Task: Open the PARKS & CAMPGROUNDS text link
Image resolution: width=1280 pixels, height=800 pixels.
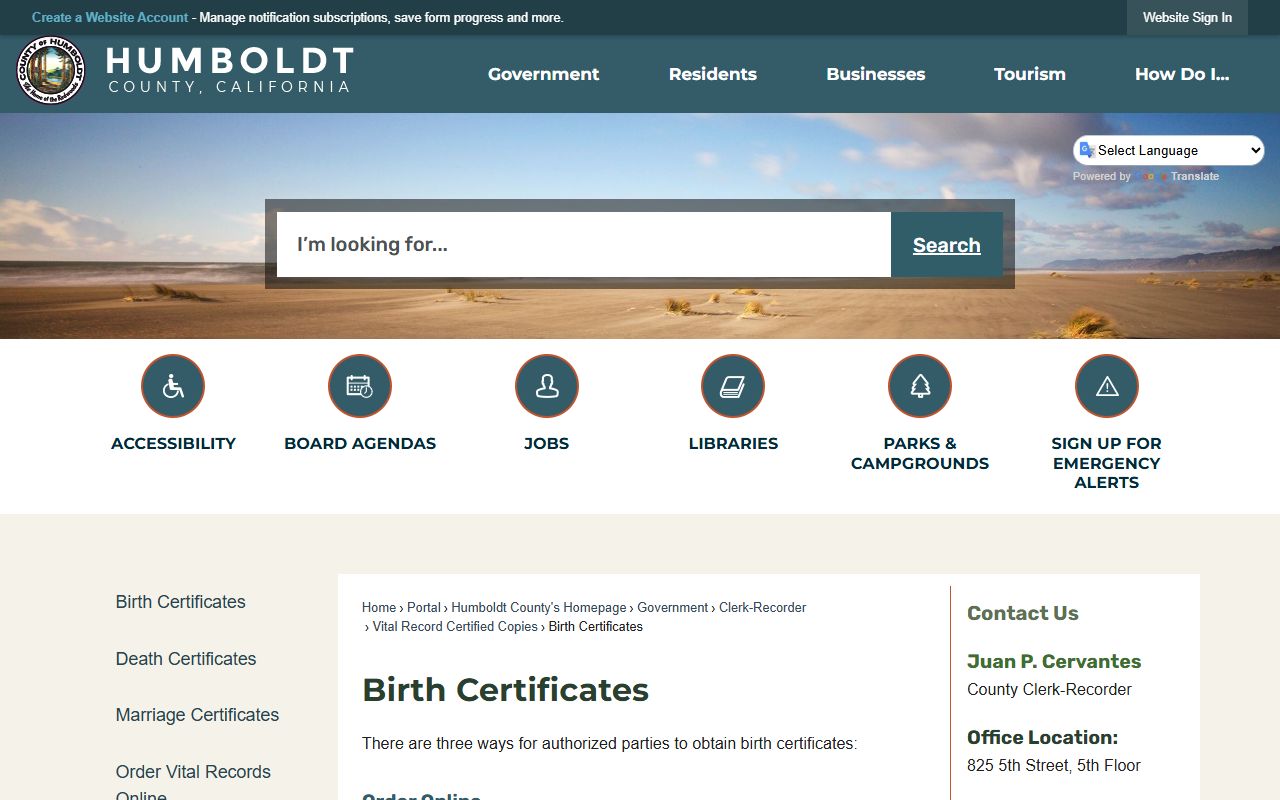Action: (920, 454)
